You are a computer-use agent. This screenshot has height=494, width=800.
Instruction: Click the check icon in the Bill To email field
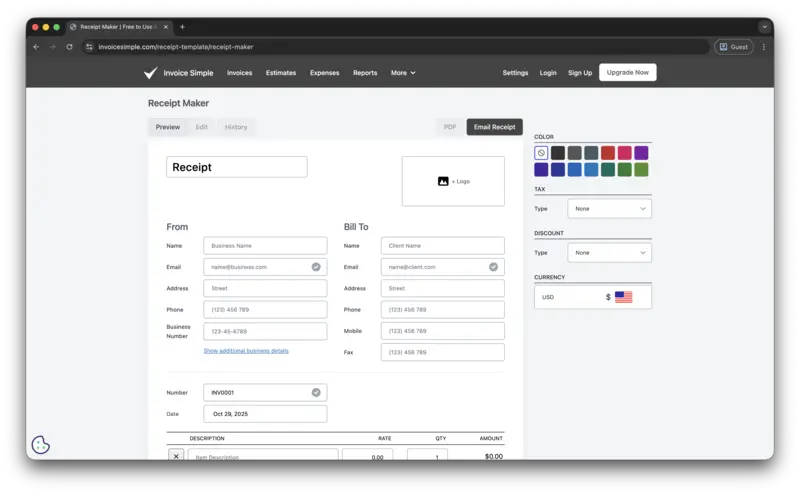click(493, 267)
